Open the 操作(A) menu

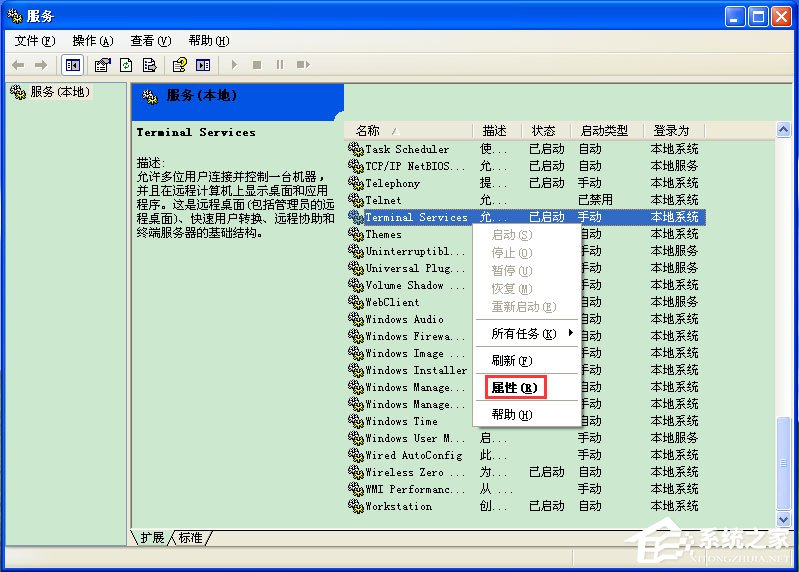click(92, 41)
